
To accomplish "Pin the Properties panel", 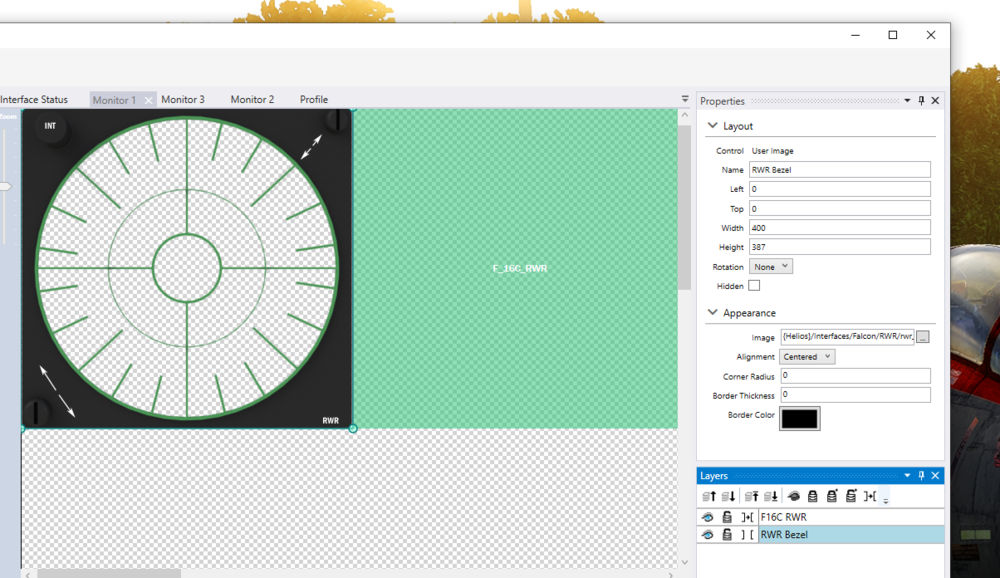I will [x=921, y=101].
